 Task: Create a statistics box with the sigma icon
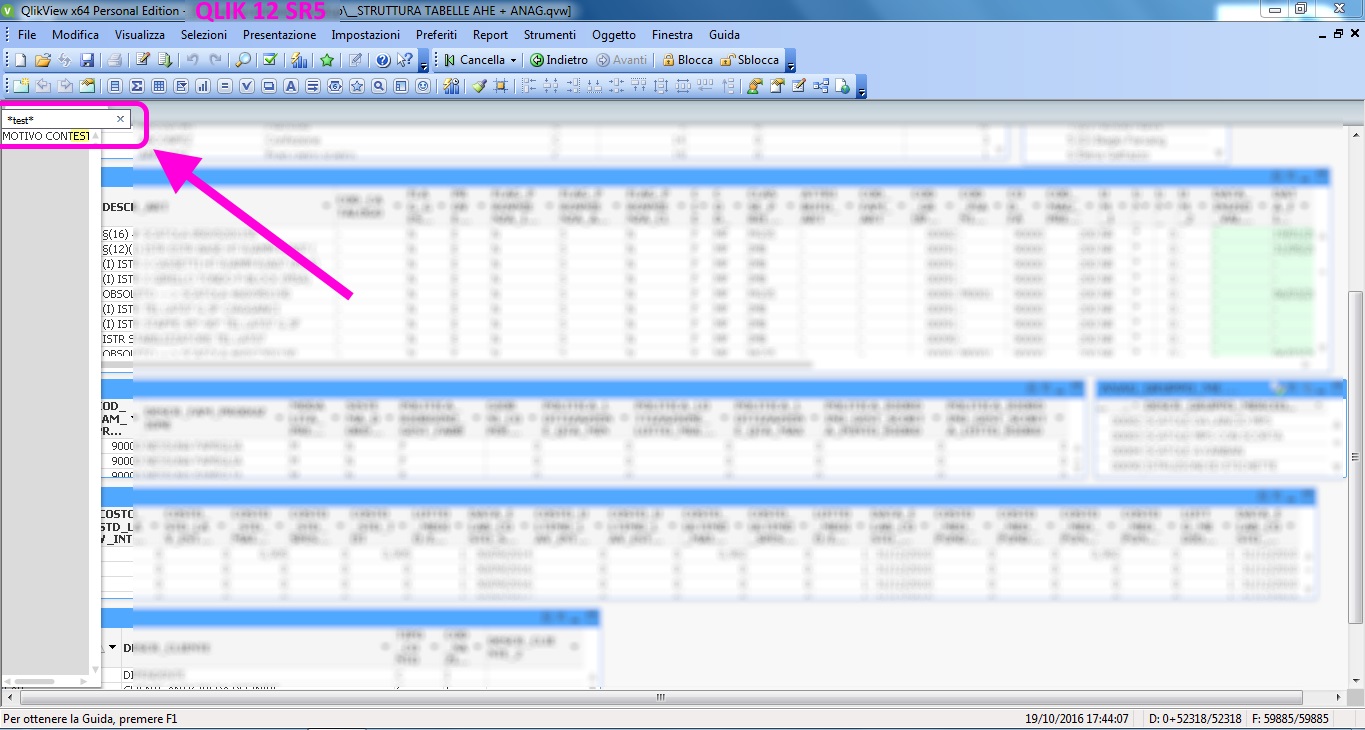(137, 86)
